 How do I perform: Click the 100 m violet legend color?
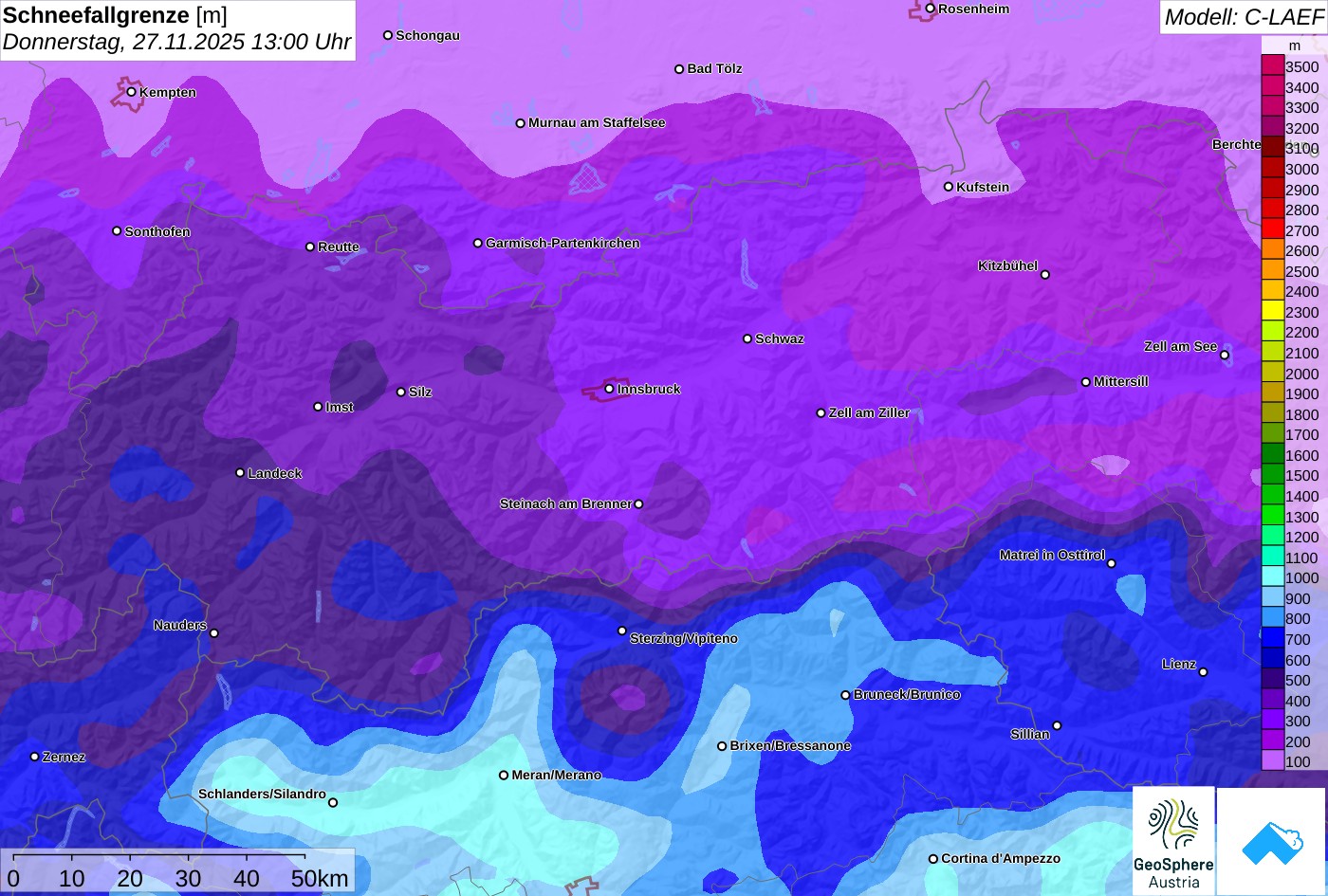(1272, 761)
